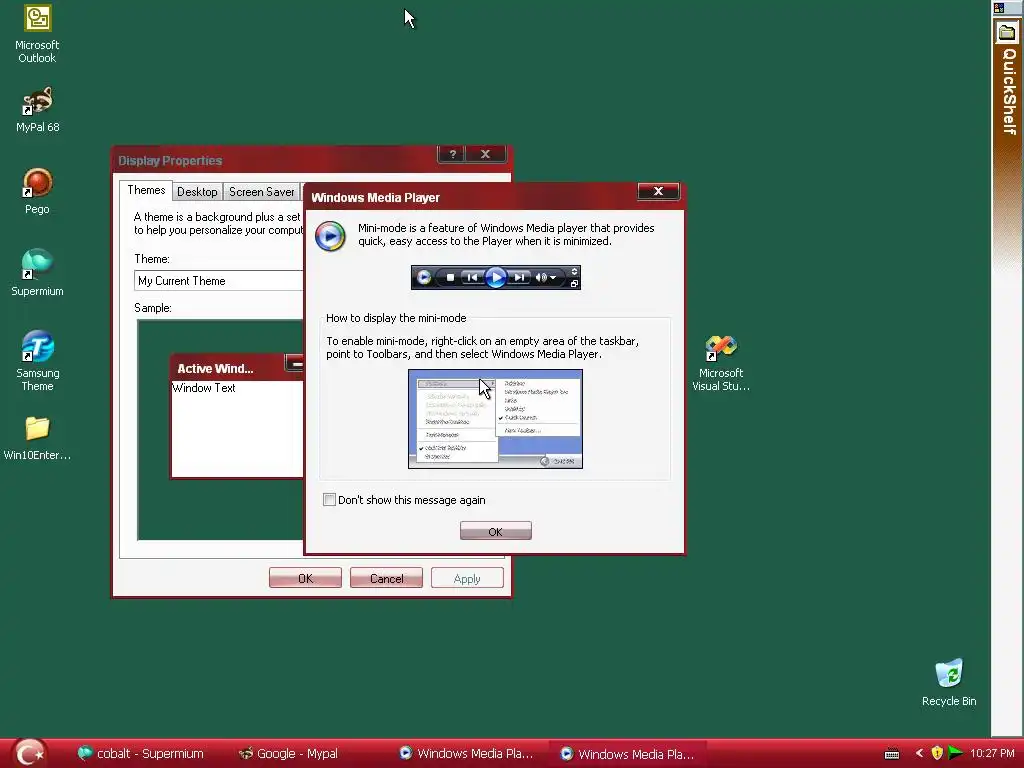Click Cancel in Display Properties
The image size is (1024, 768).
(386, 578)
